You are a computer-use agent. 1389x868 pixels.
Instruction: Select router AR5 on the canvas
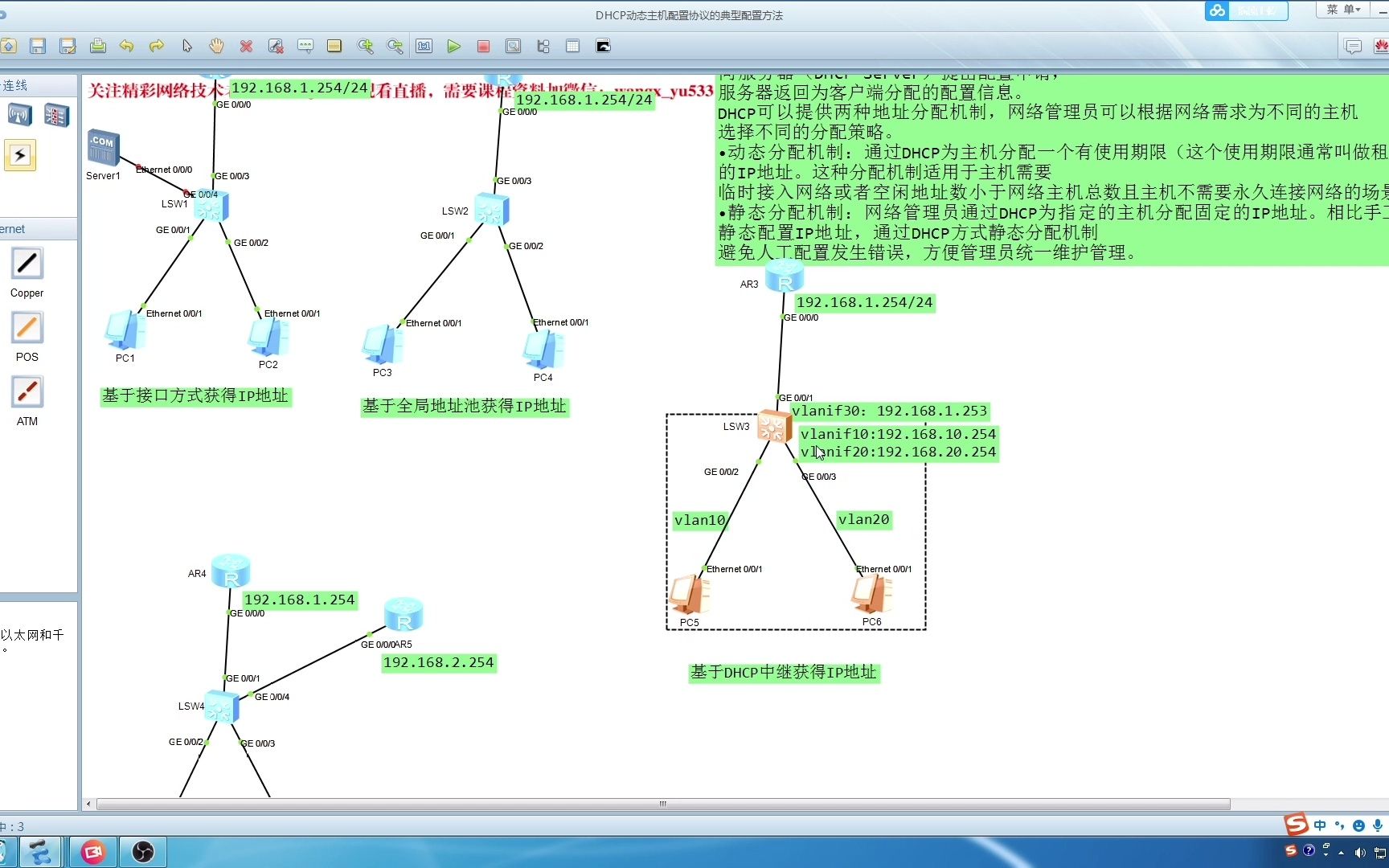404,615
